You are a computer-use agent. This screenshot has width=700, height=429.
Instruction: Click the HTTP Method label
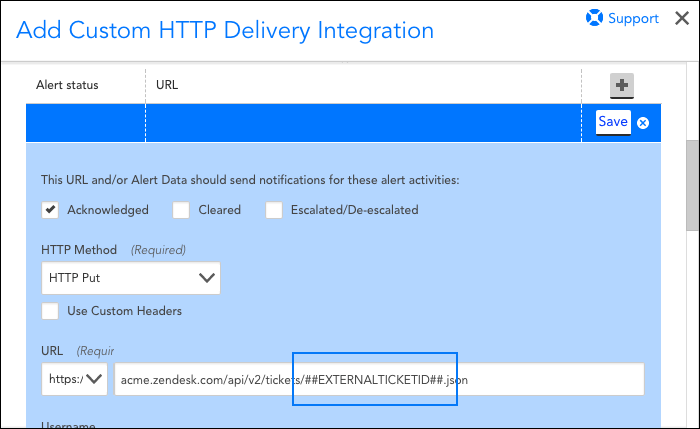pyautogui.click(x=79, y=250)
